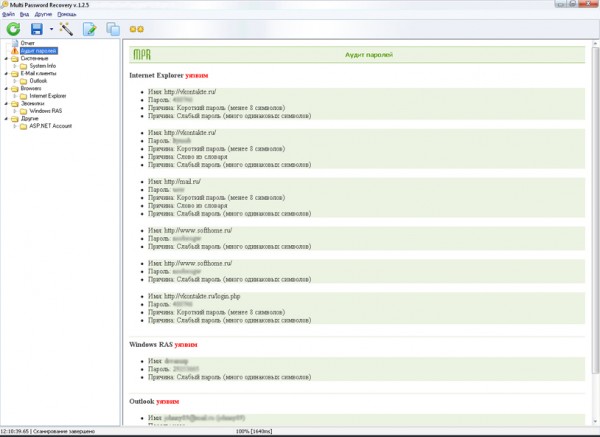This screenshot has height=437, width=600.
Task: Click the Outlook folder icon
Action: (23, 81)
